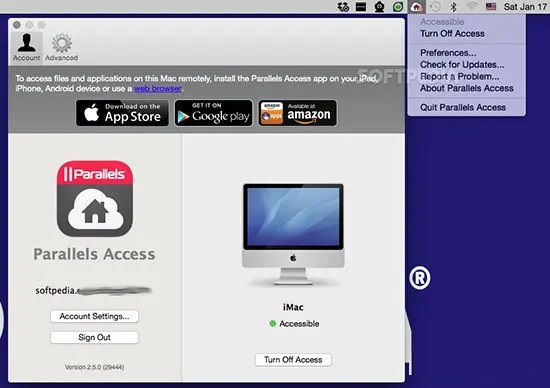Screen dimensions: 550x388
Task: Open About Parallels Access
Action: 466,88
